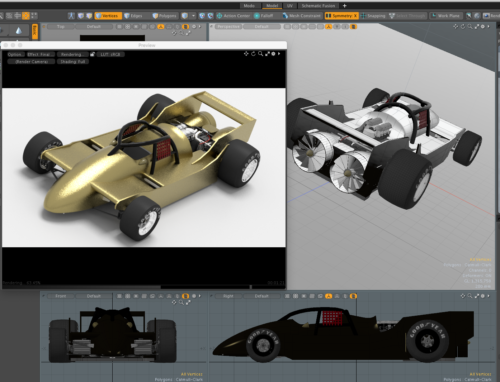Click Front viewport zoom magnifier icon
Image resolution: width=500 pixels, height=382 pixels.
click(181, 302)
